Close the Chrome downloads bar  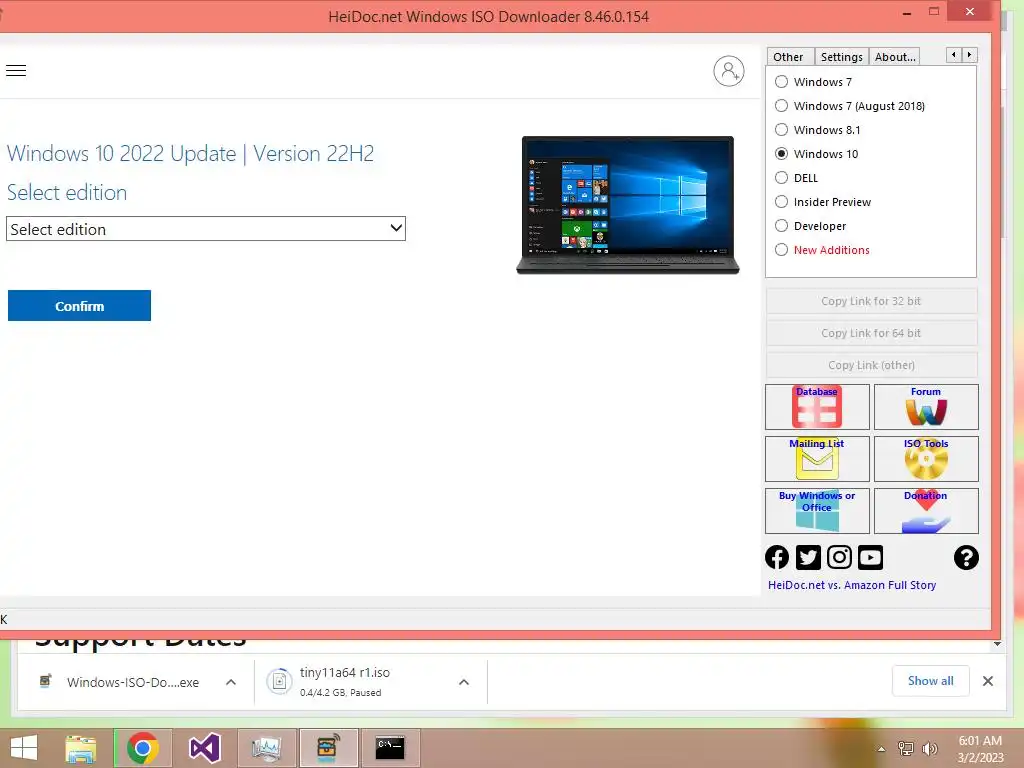[988, 681]
